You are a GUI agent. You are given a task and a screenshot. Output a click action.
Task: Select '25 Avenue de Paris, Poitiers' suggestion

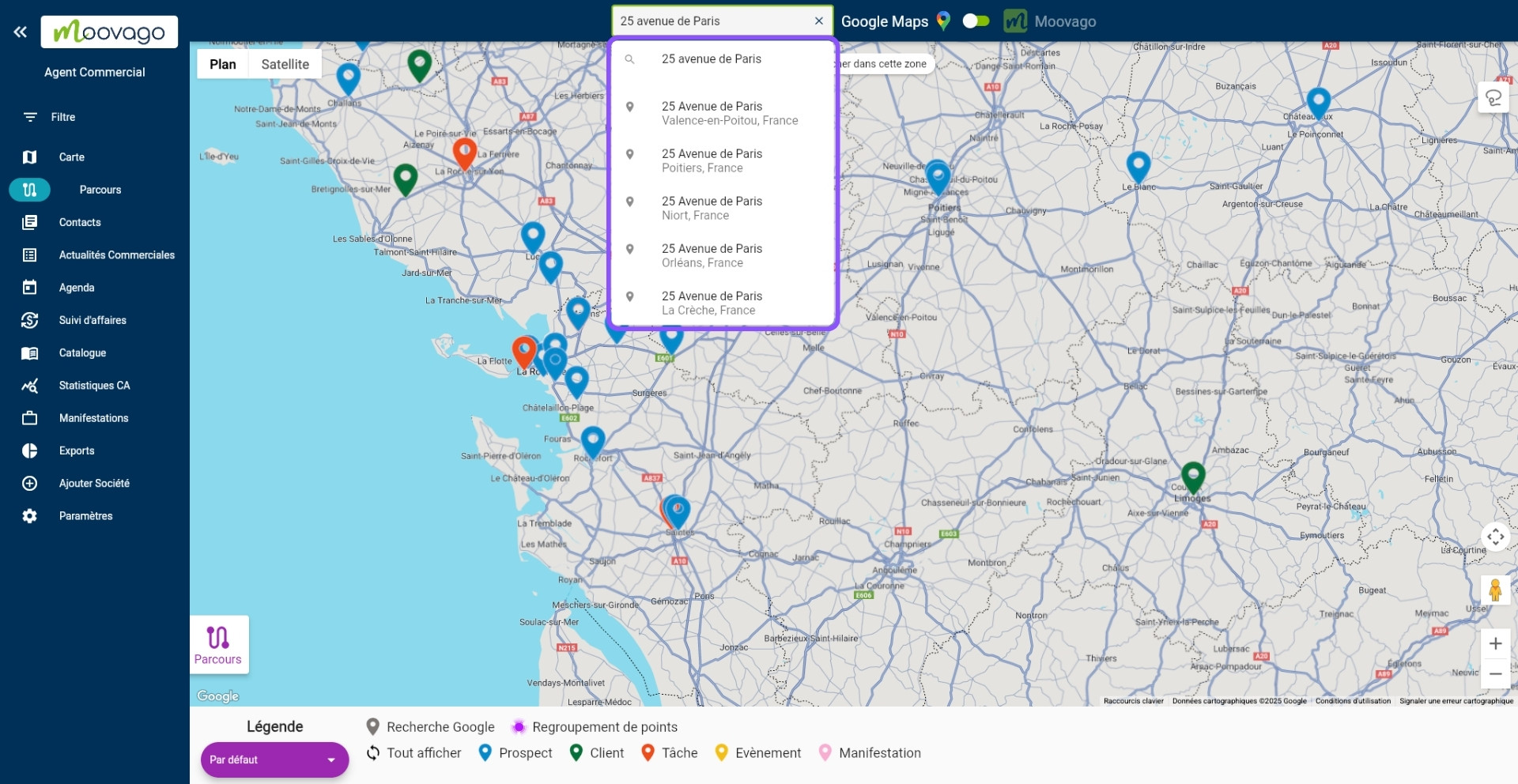click(712, 160)
